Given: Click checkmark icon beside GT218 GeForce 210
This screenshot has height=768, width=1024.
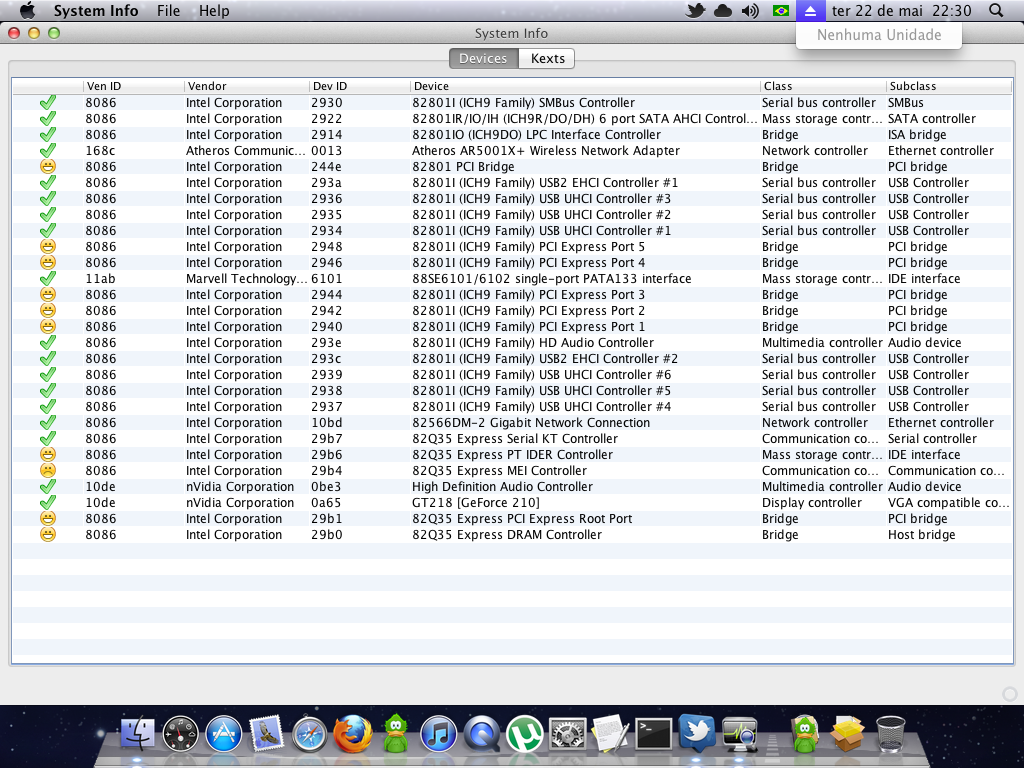Looking at the screenshot, I should tap(47, 503).
